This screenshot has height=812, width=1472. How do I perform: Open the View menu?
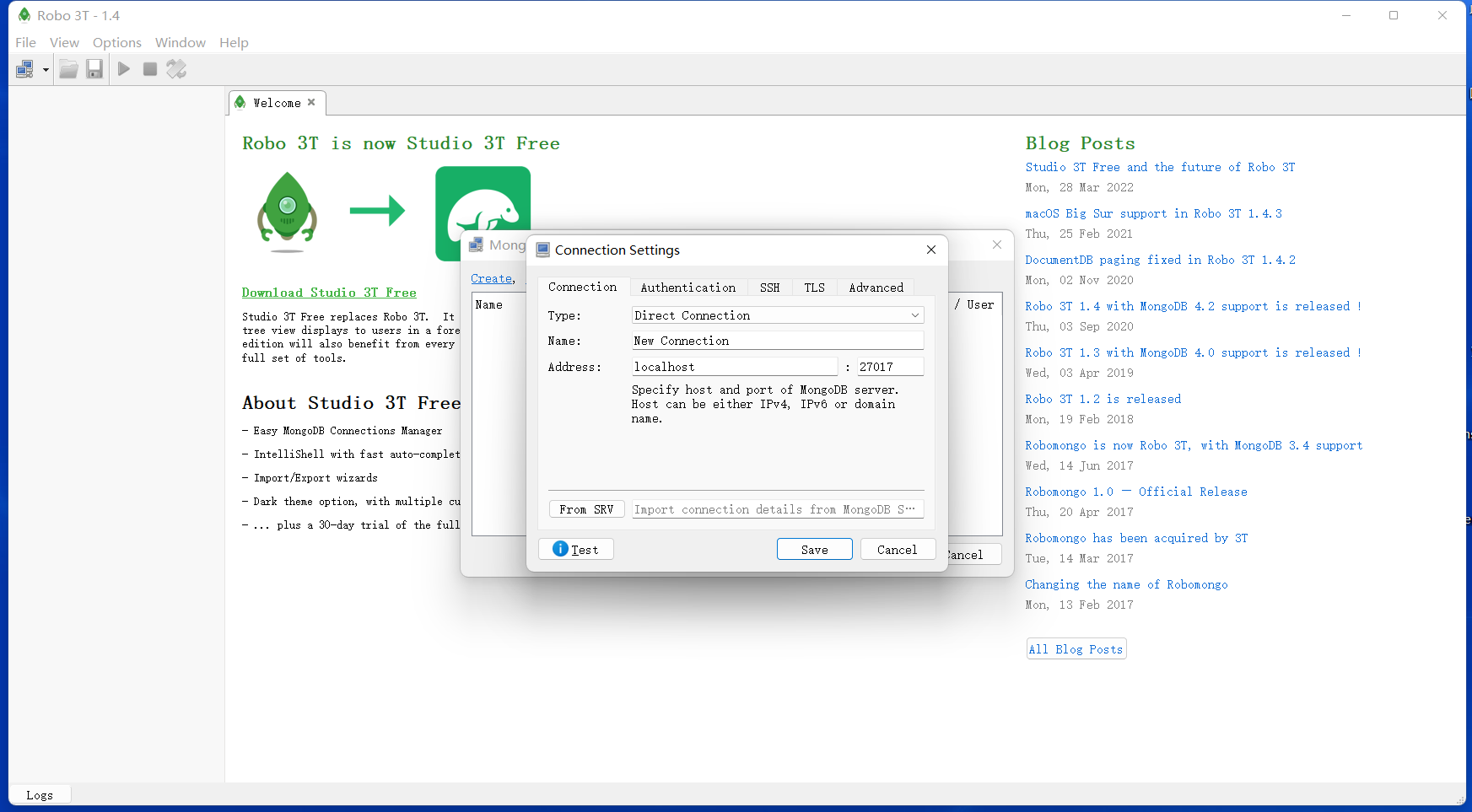point(64,42)
